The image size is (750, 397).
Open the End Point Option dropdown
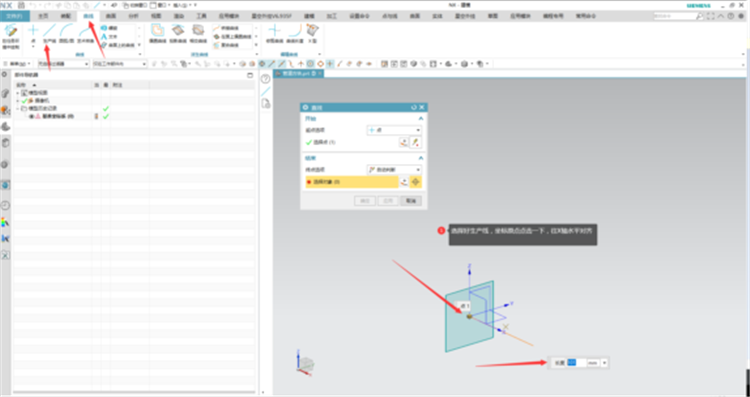click(x=394, y=170)
